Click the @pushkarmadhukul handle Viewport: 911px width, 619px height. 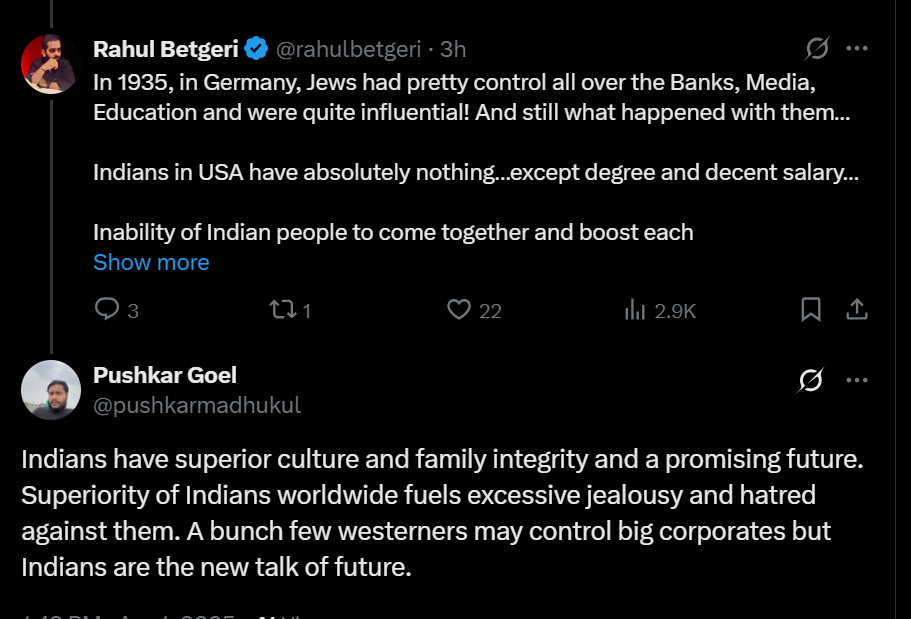coord(196,405)
